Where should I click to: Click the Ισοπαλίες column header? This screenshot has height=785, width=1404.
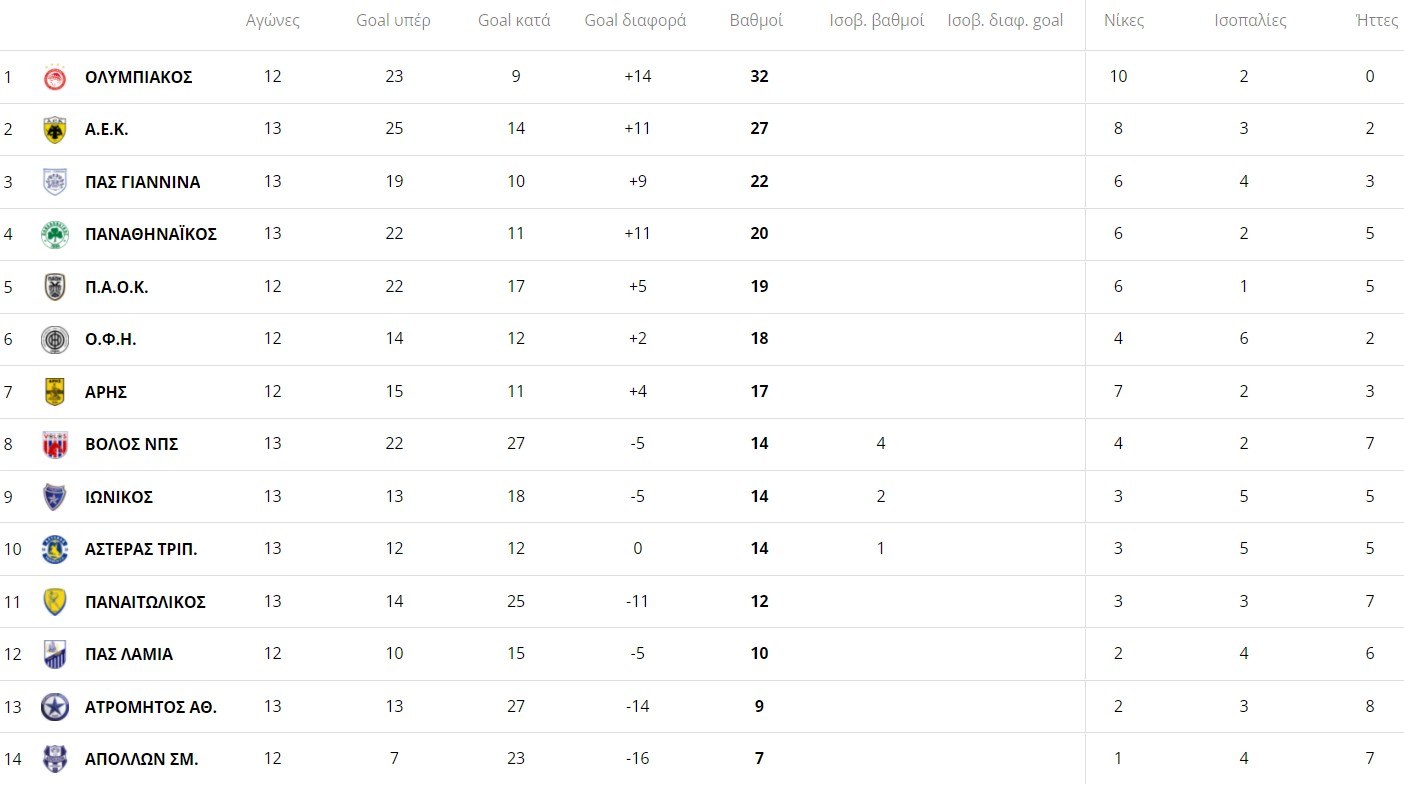point(1250,20)
